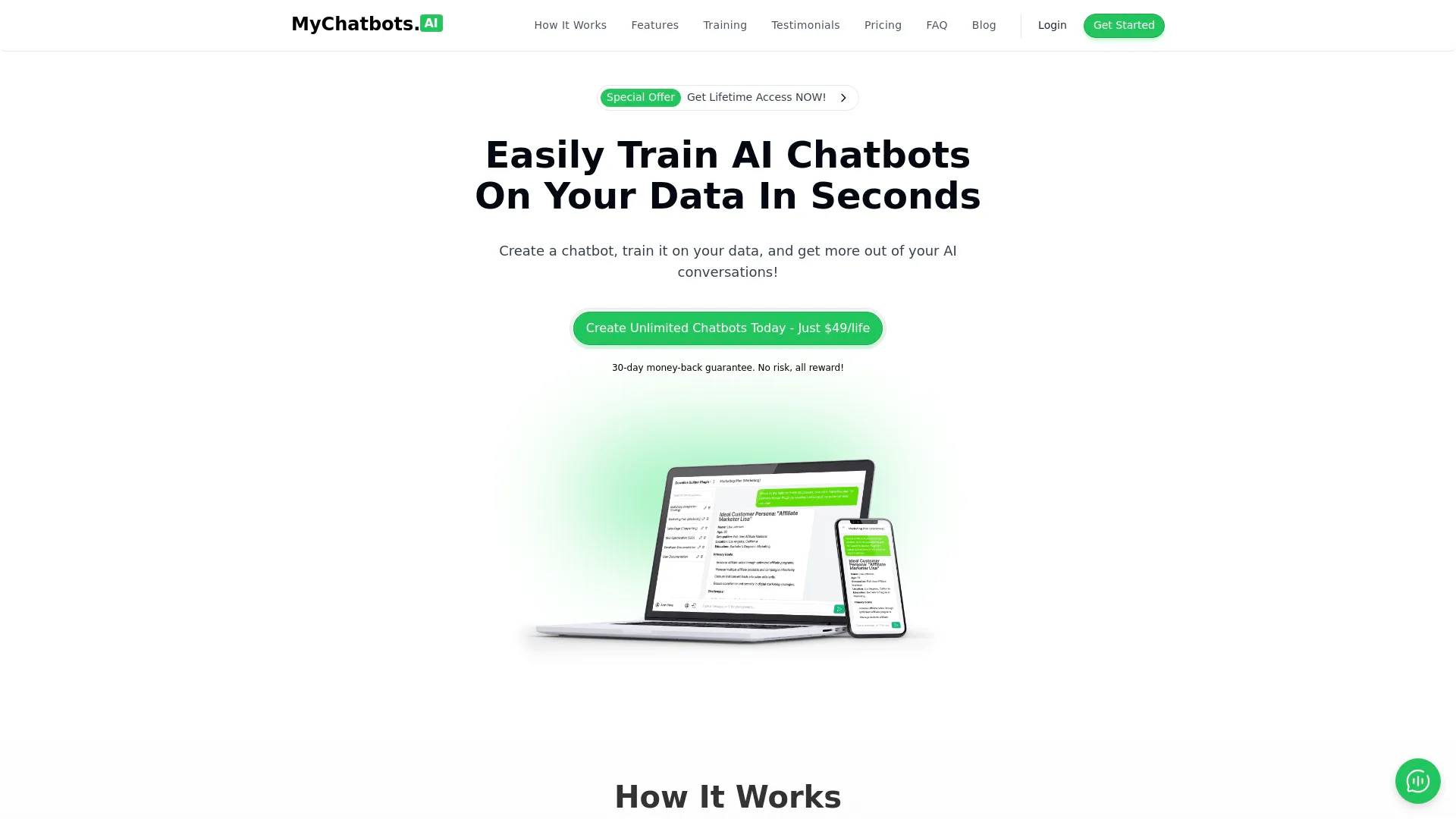This screenshot has height=819, width=1456.
Task: Click the Login button in navbar
Action: click(x=1052, y=25)
